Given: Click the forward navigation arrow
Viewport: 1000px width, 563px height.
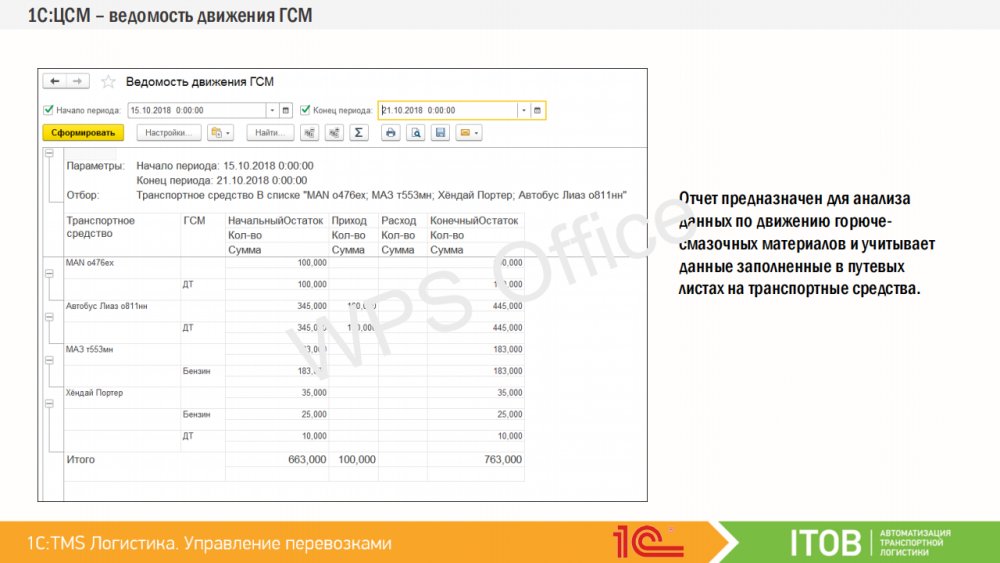Looking at the screenshot, I should click(x=77, y=82).
